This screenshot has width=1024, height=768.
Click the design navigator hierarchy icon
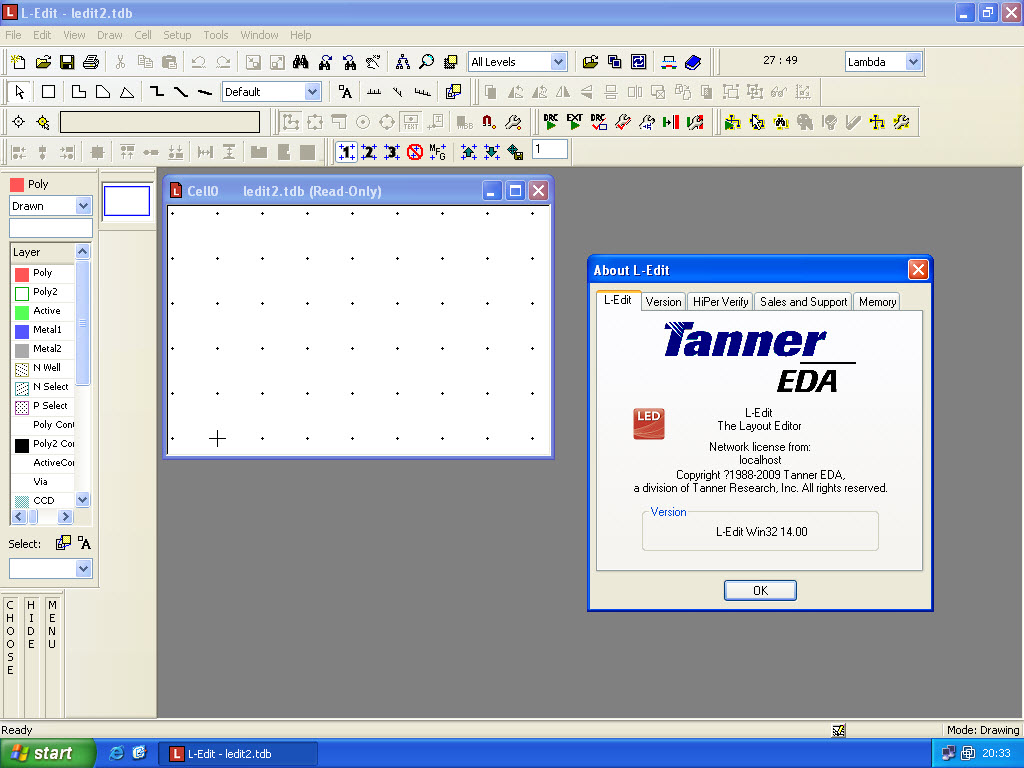(403, 62)
